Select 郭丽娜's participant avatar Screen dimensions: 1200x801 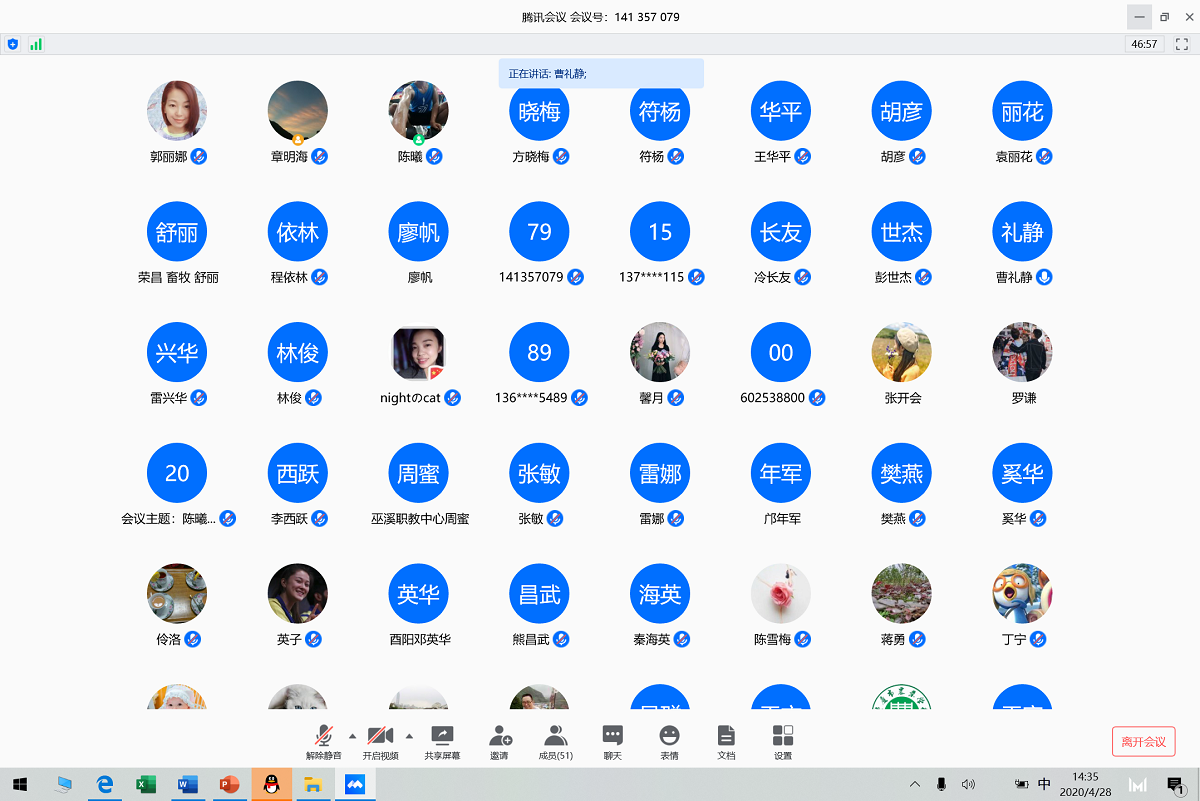pyautogui.click(x=177, y=111)
